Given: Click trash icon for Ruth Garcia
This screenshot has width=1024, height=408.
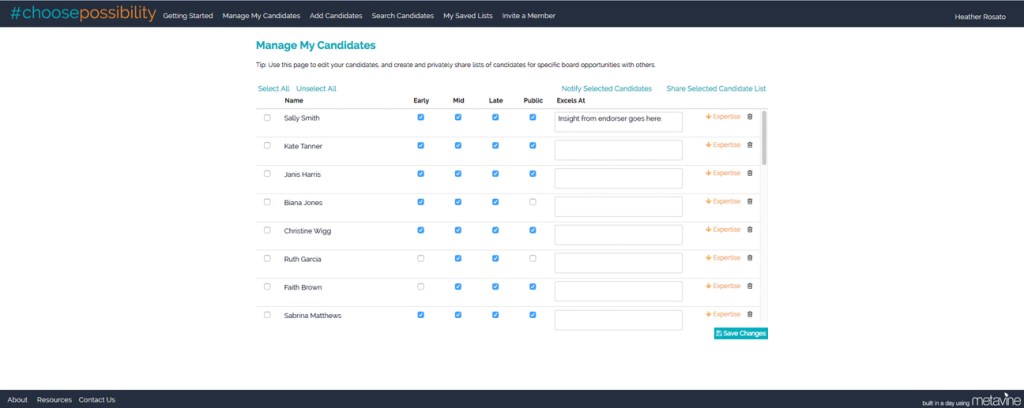Looking at the screenshot, I should click(x=750, y=258).
